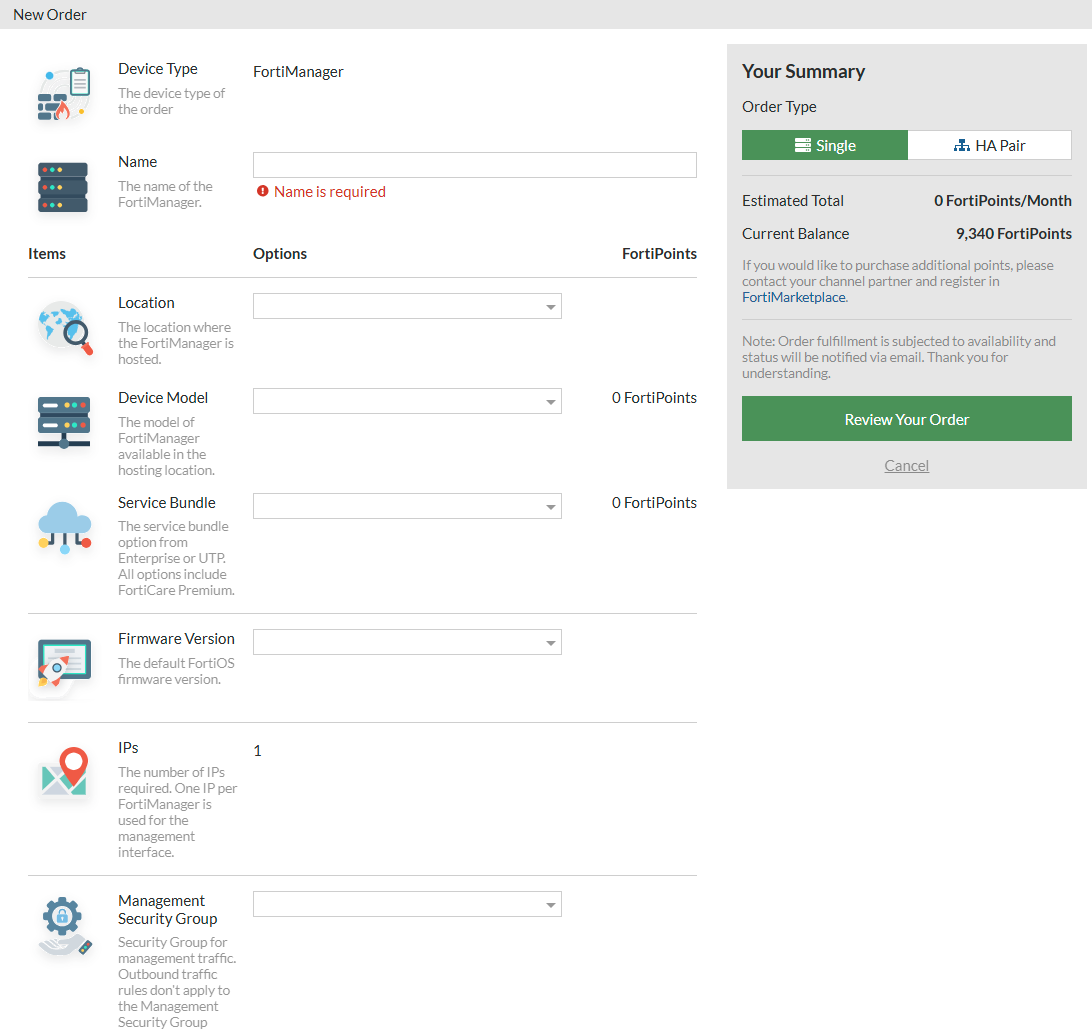
Task: Click the 'Firmware Version' label
Action: (x=176, y=638)
